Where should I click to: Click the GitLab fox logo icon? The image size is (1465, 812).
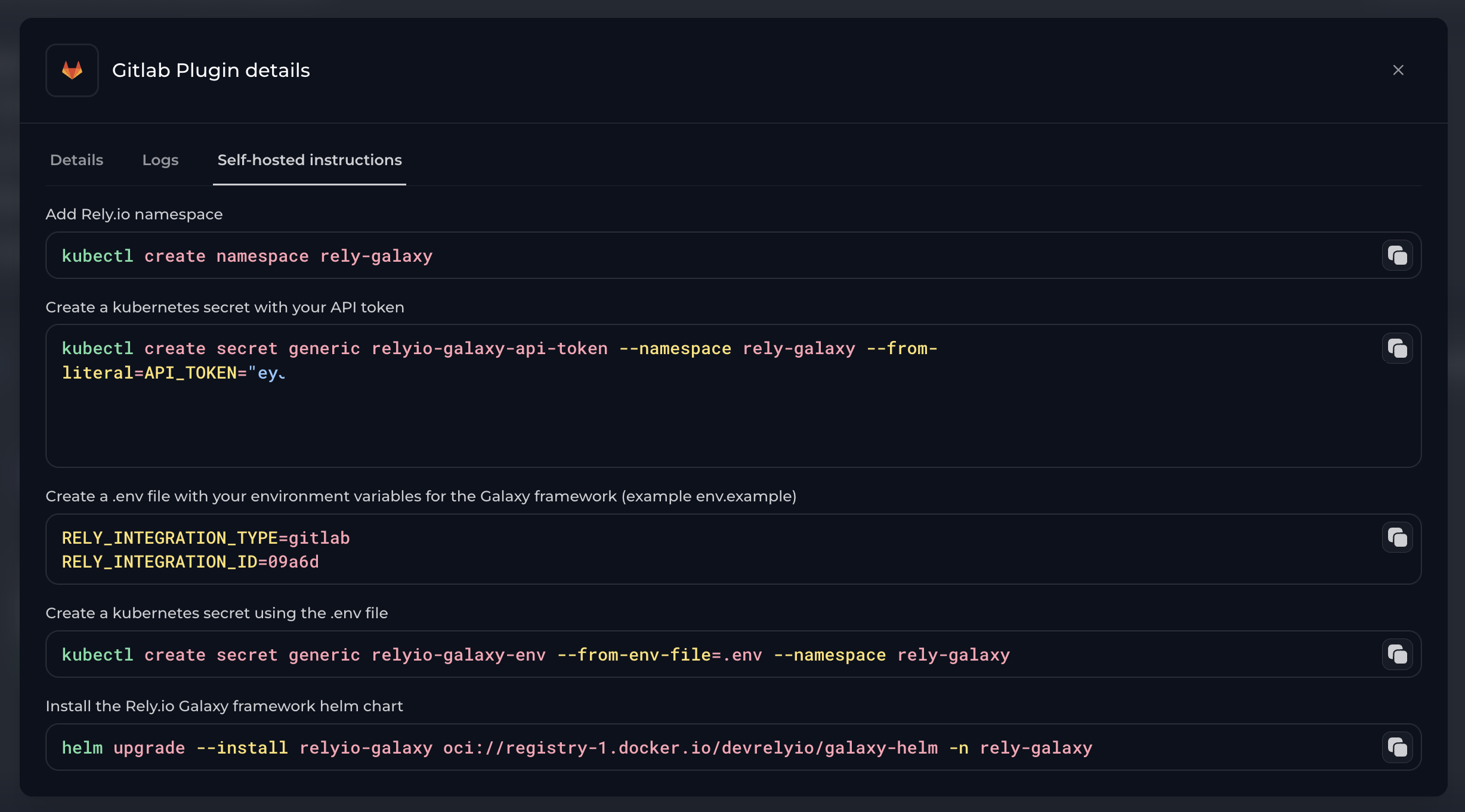72,70
